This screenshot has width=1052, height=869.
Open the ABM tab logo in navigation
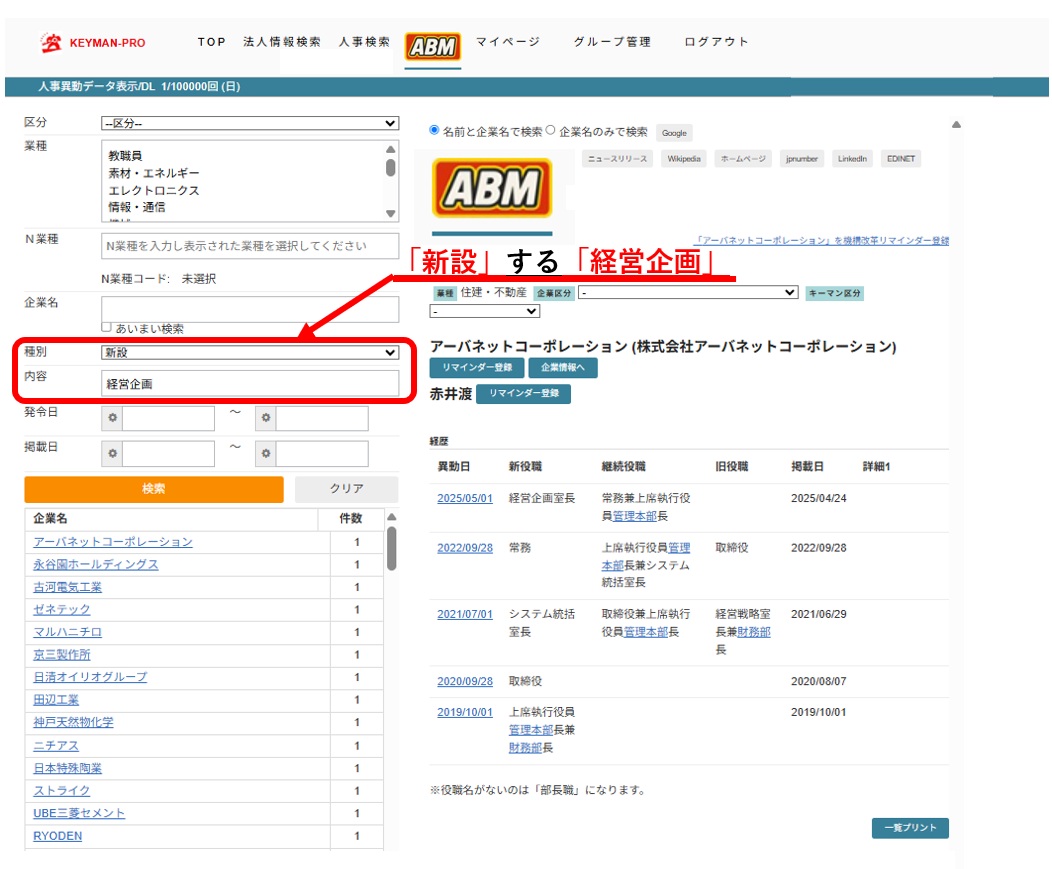(433, 47)
